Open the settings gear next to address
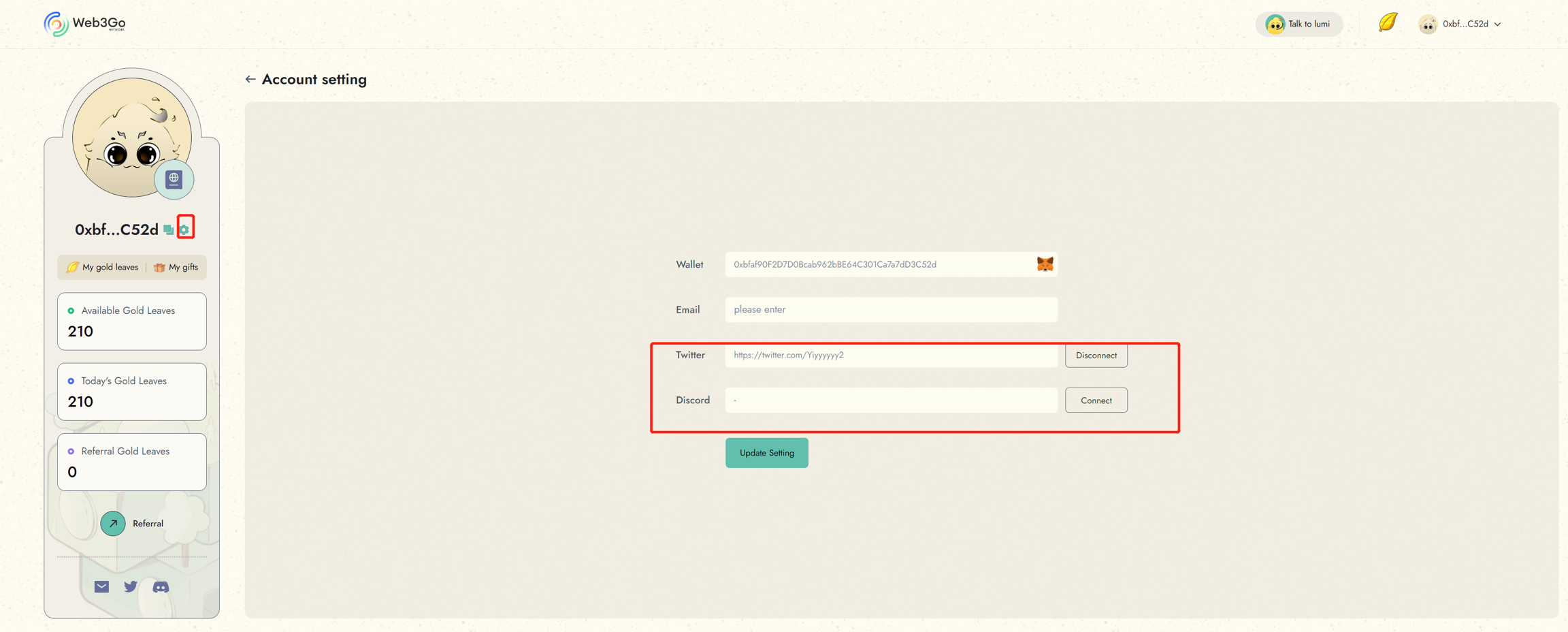 point(184,230)
